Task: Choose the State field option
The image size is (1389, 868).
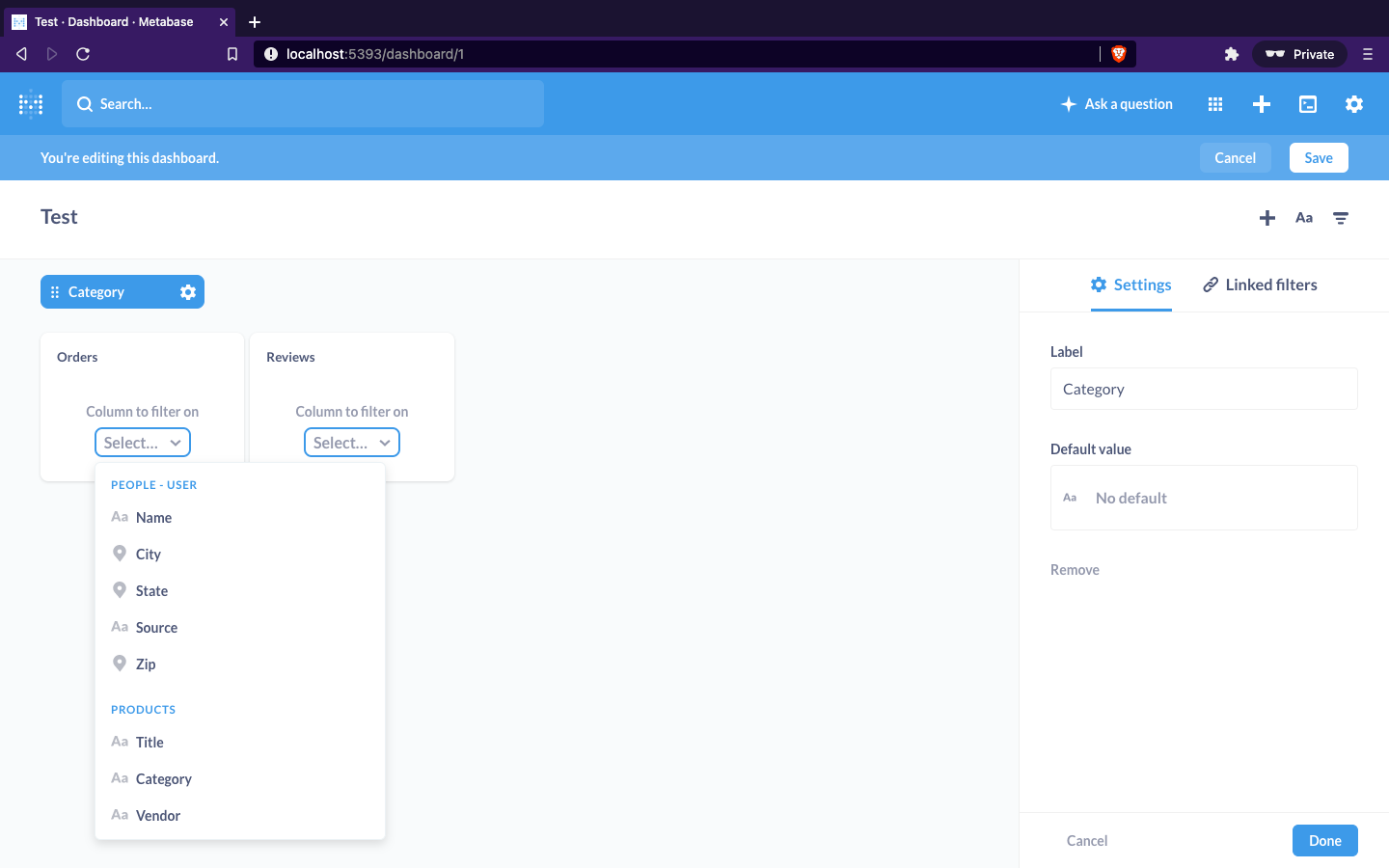Action: (240, 591)
